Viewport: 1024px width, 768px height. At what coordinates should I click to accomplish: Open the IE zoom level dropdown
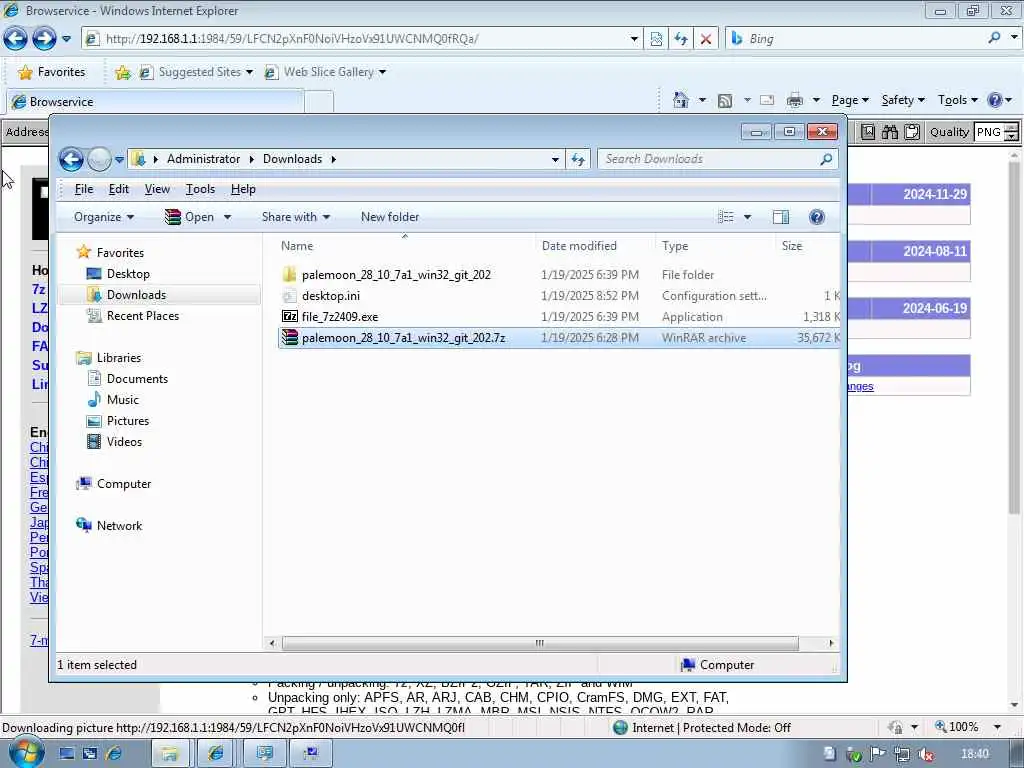click(997, 727)
